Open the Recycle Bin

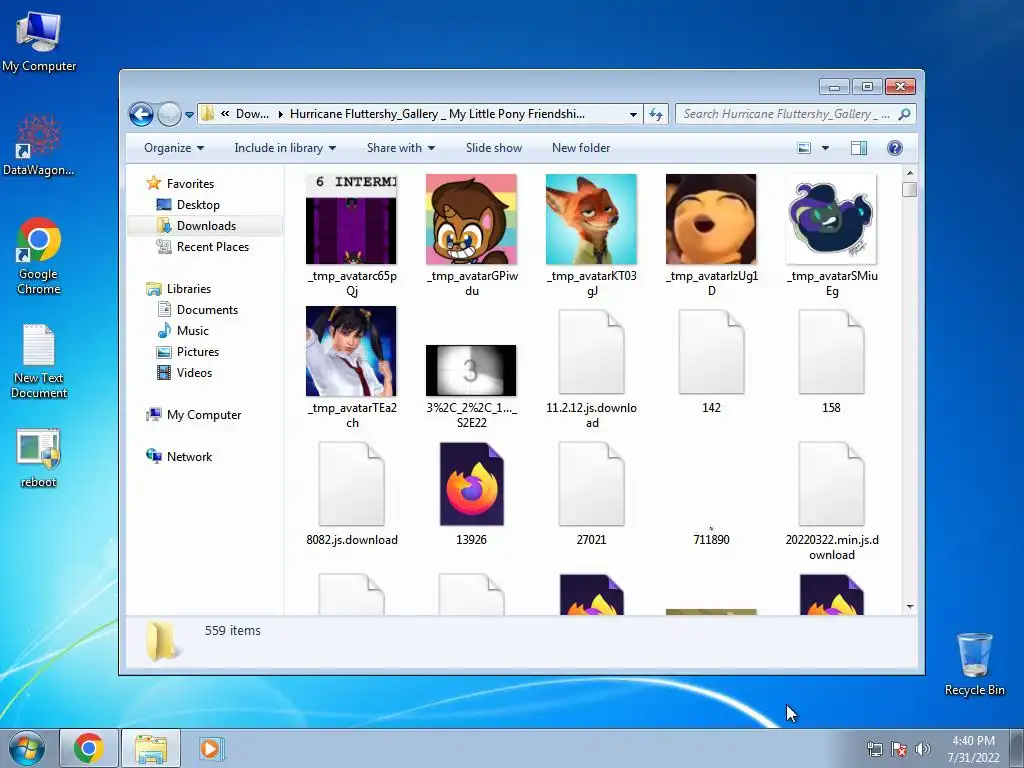pyautogui.click(x=974, y=664)
